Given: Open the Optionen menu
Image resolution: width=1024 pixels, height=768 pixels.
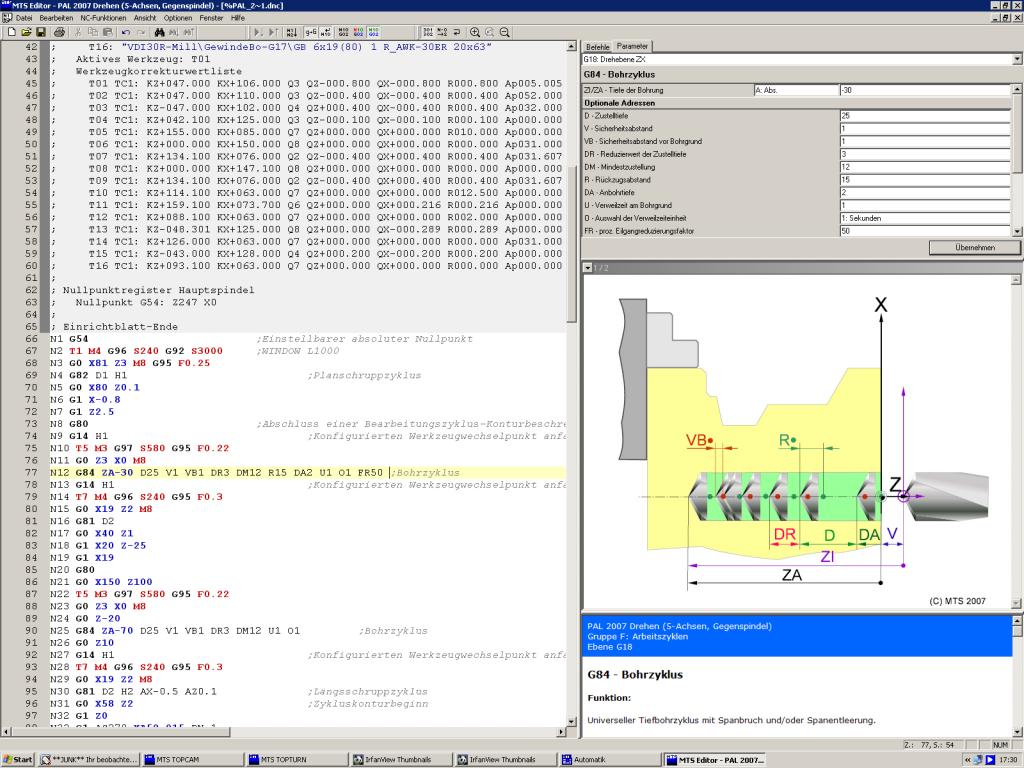Looking at the screenshot, I should [178, 18].
